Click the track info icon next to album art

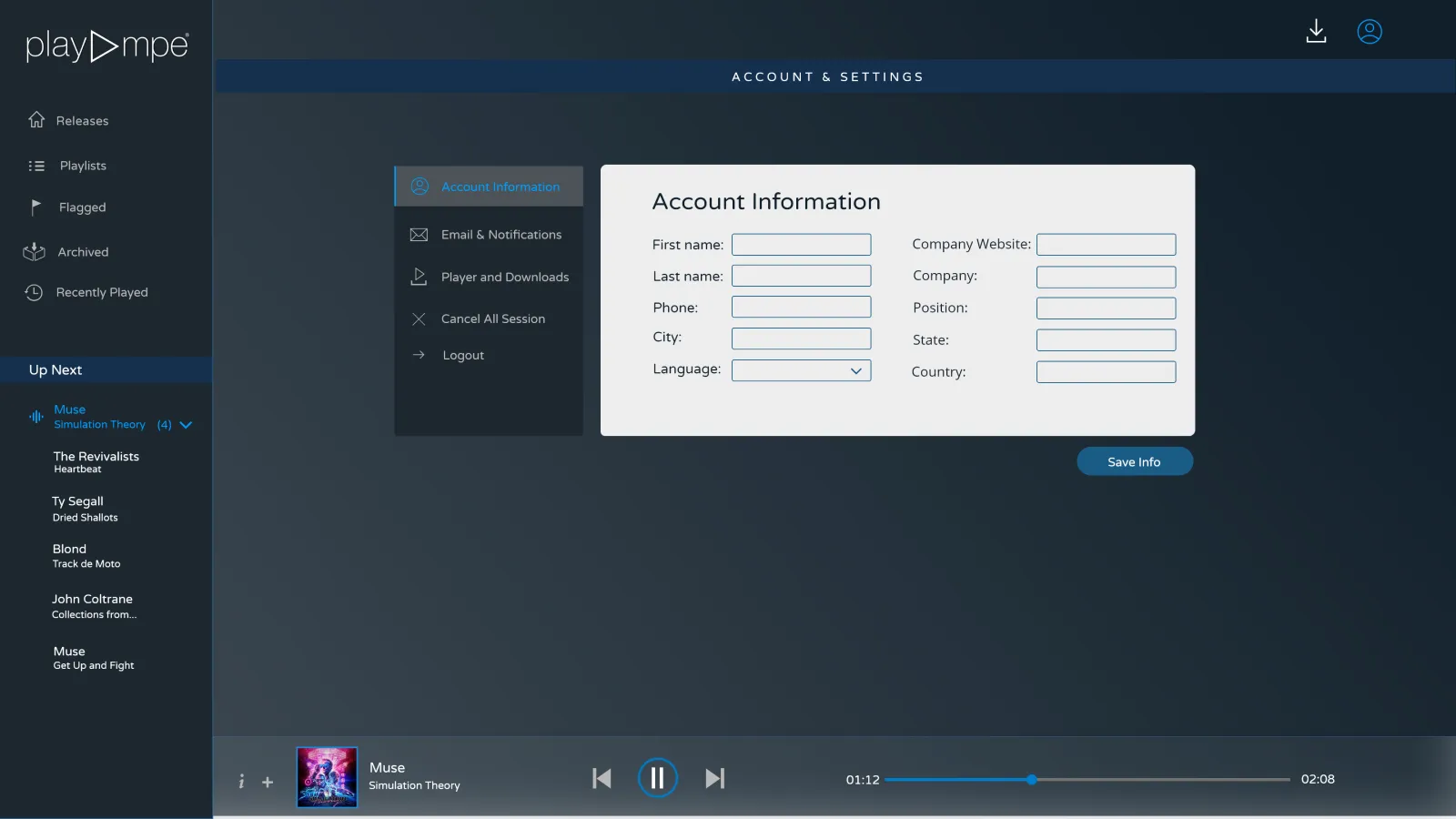241,781
